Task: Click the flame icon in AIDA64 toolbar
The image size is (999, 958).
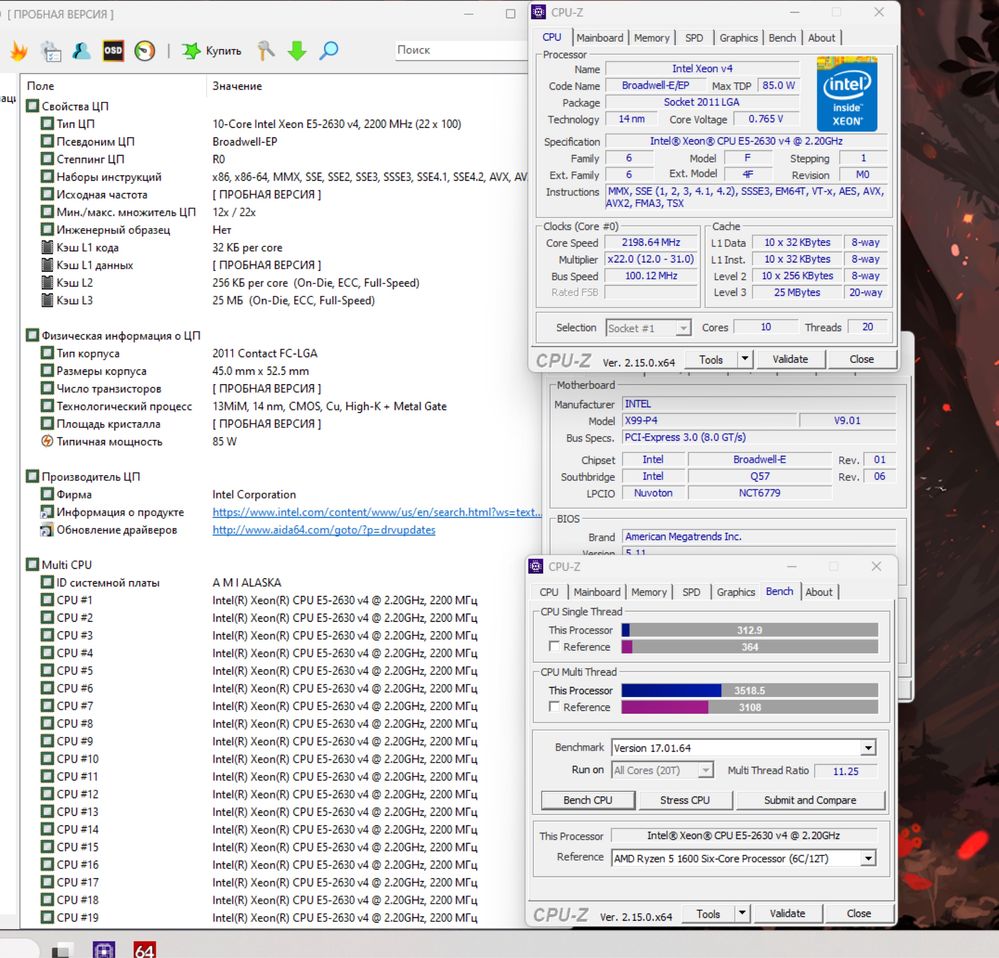Action: [x=19, y=50]
